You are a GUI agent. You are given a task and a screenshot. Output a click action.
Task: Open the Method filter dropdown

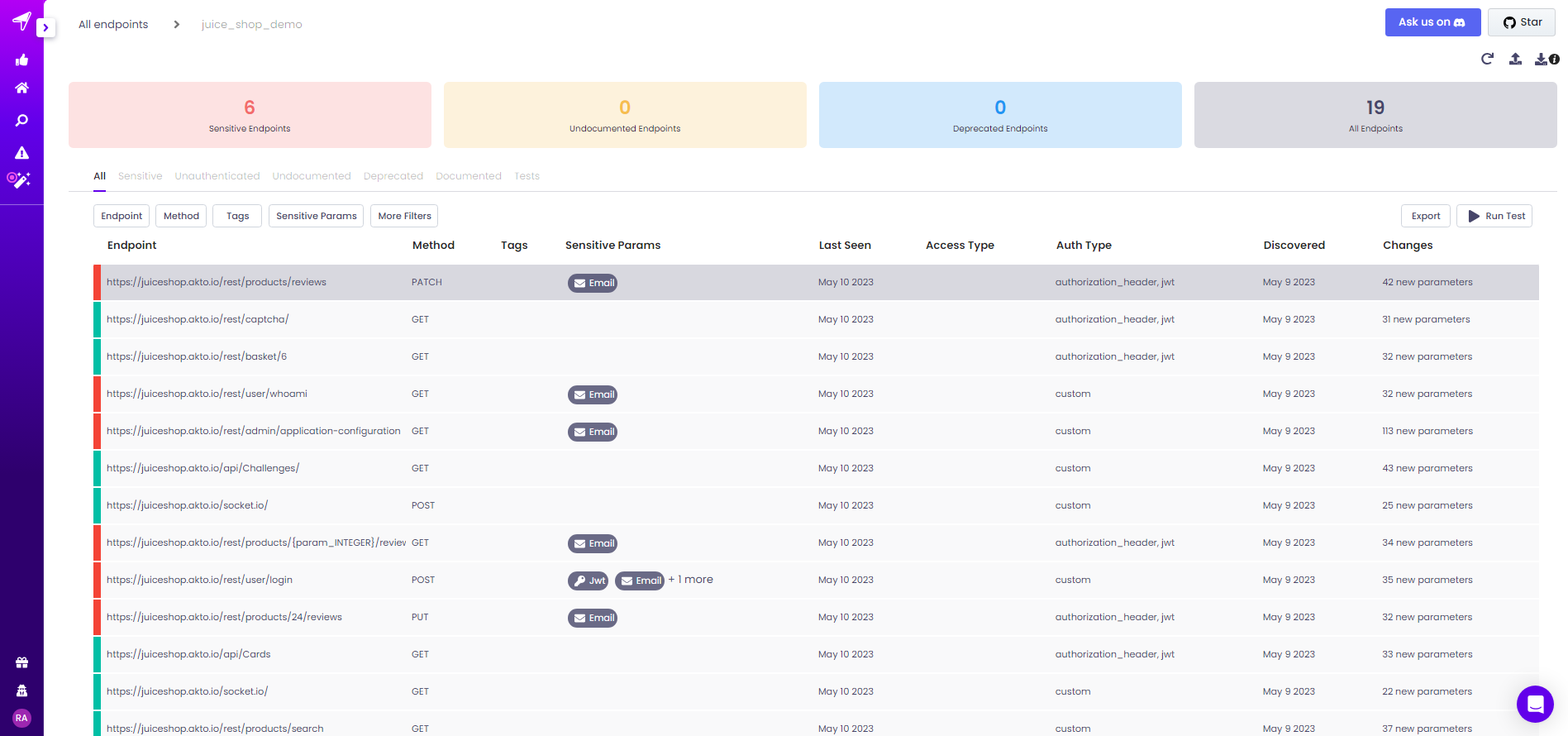[181, 216]
